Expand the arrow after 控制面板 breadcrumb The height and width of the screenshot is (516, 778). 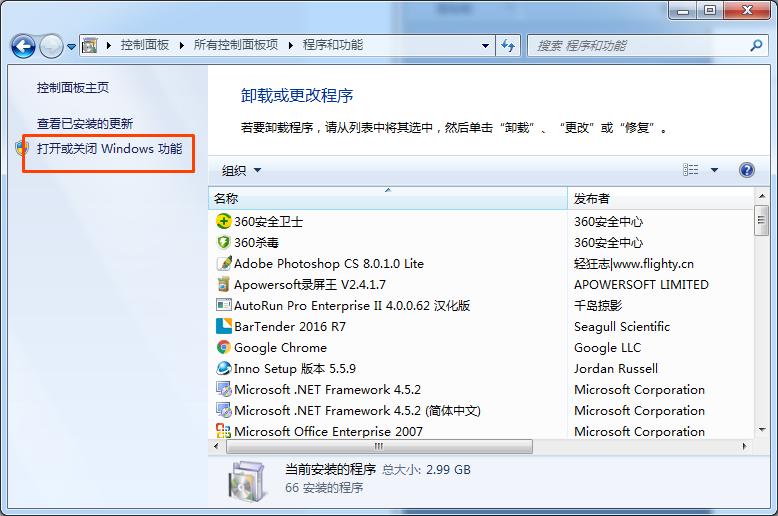(x=182, y=46)
